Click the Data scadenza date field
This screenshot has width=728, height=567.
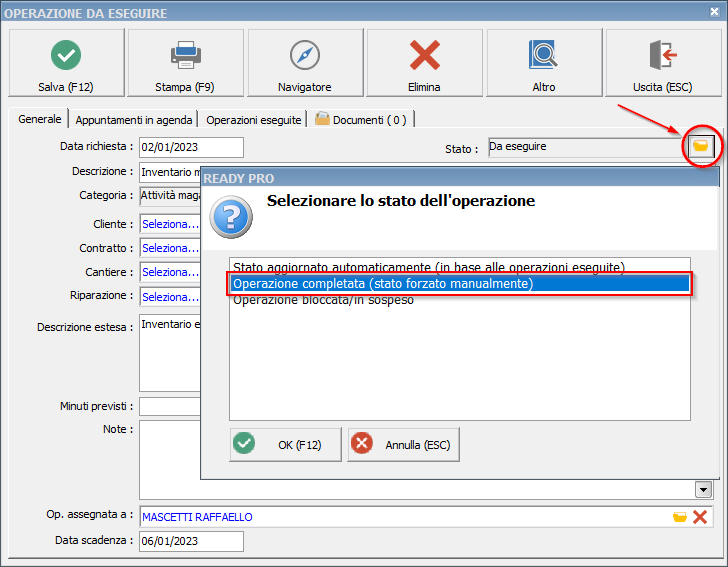point(190,541)
